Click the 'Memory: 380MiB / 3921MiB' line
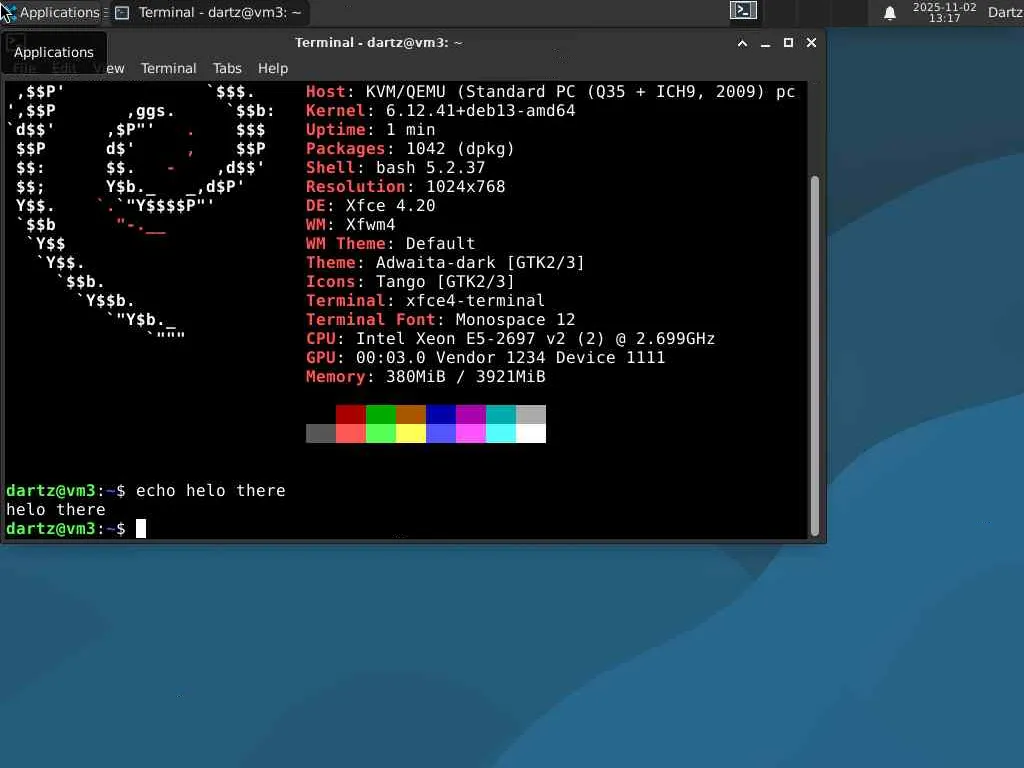Screen dimensions: 1024x768 click(426, 377)
